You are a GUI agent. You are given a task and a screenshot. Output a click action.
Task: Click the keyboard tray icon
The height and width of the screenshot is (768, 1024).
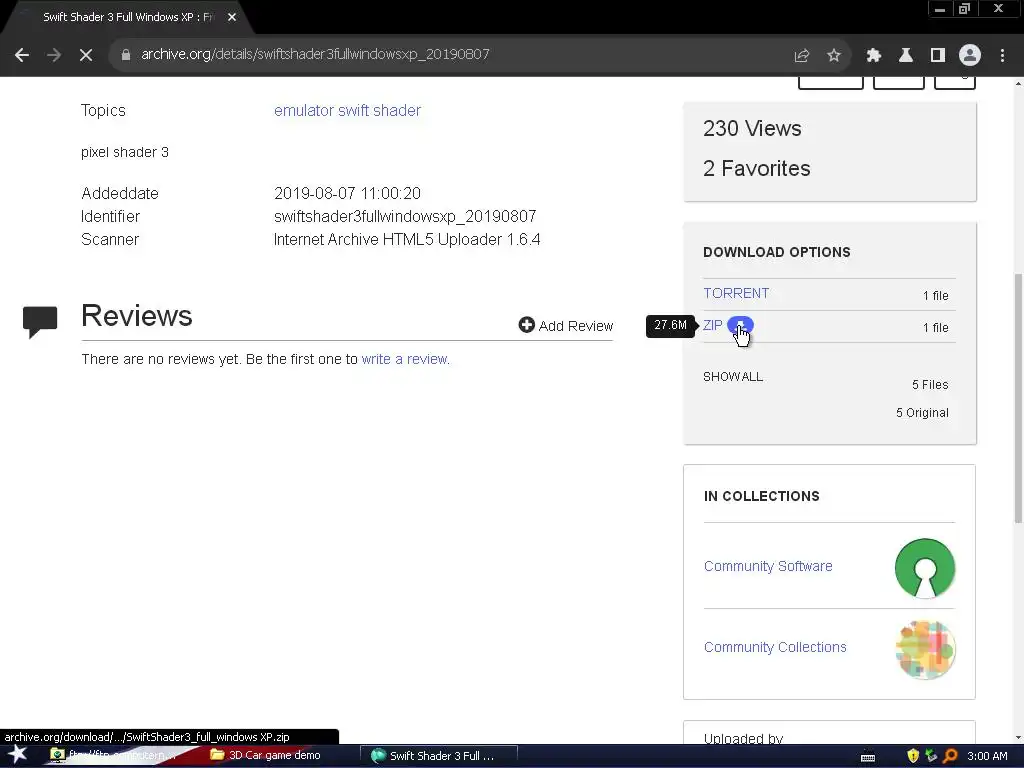click(x=867, y=757)
